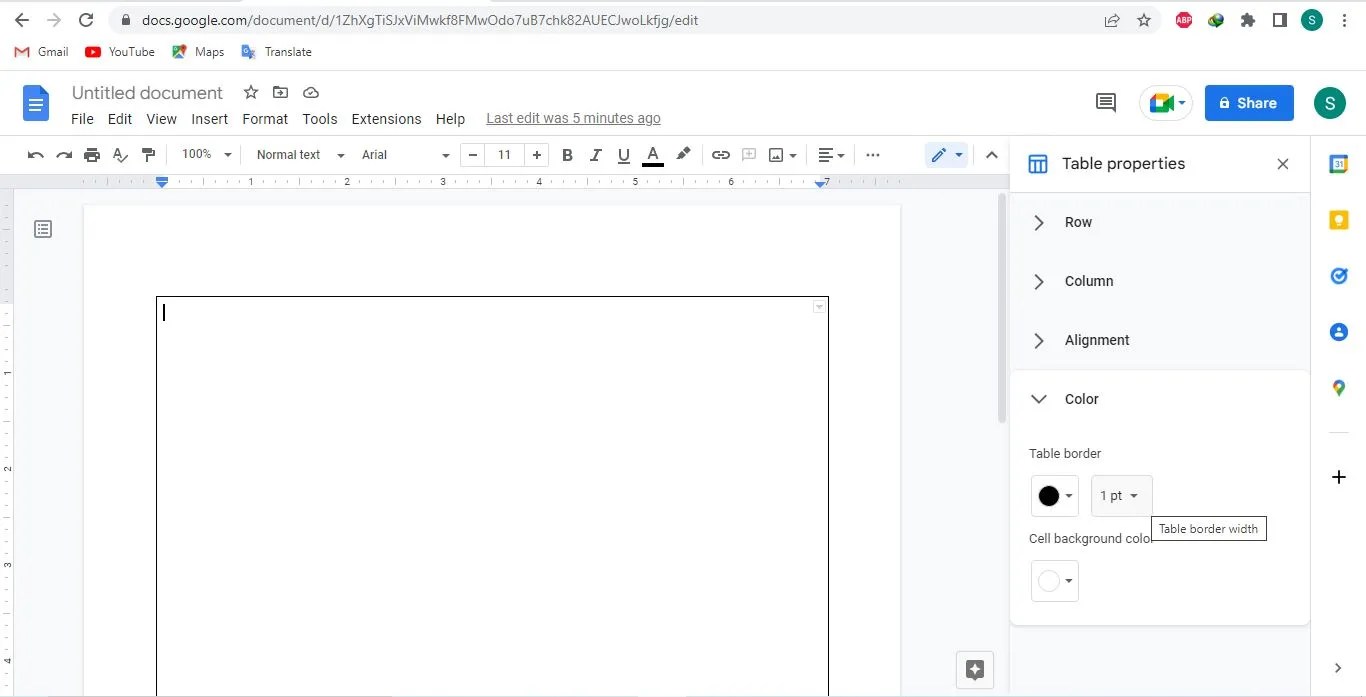Image resolution: width=1366 pixels, height=697 pixels.
Task: Open the Table border width dropdown
Action: click(x=1120, y=495)
